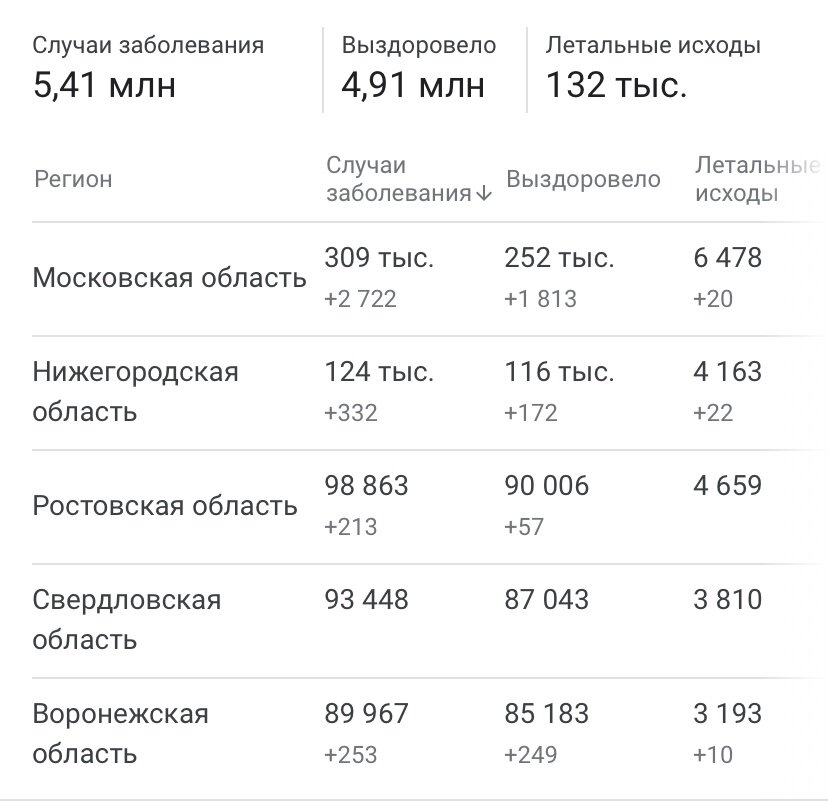The image size is (828, 803).
Task: Sort table by Регион column header
Action: click(73, 180)
